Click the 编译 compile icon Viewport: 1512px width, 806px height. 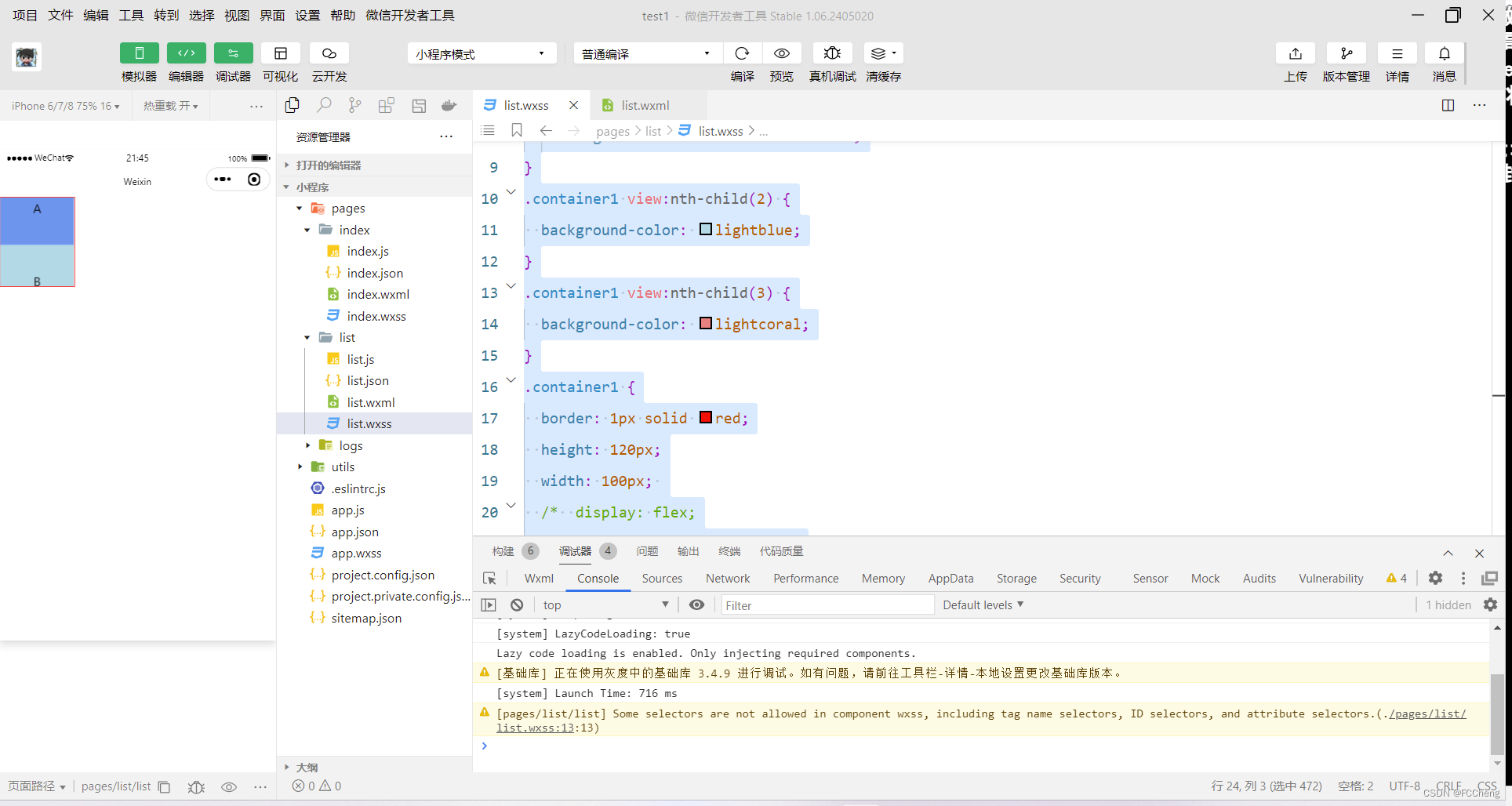click(742, 53)
